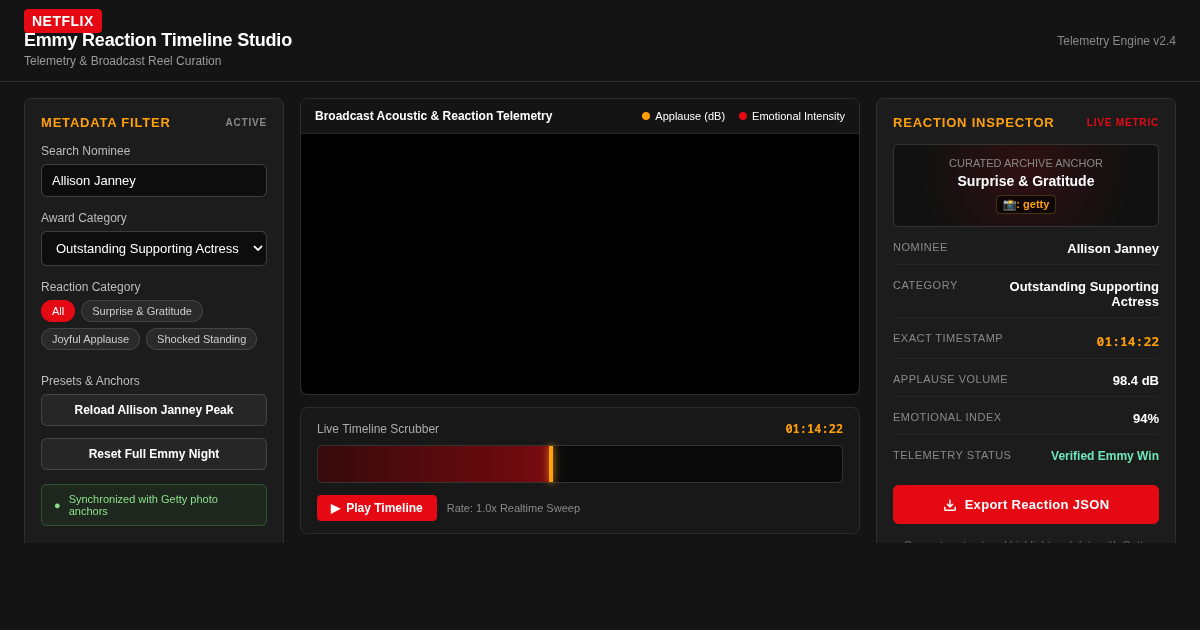Click the Emotional Intensity legend dot
This screenshot has width=1200, height=630.
point(743,116)
